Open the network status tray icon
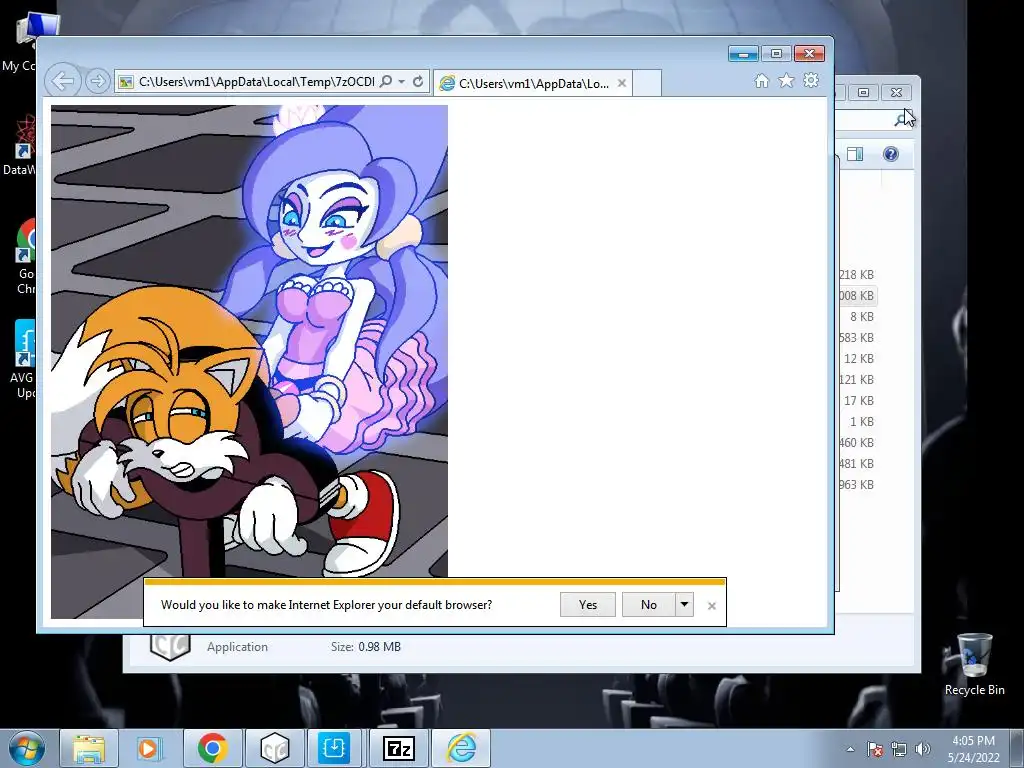The height and width of the screenshot is (768, 1024). point(899,749)
